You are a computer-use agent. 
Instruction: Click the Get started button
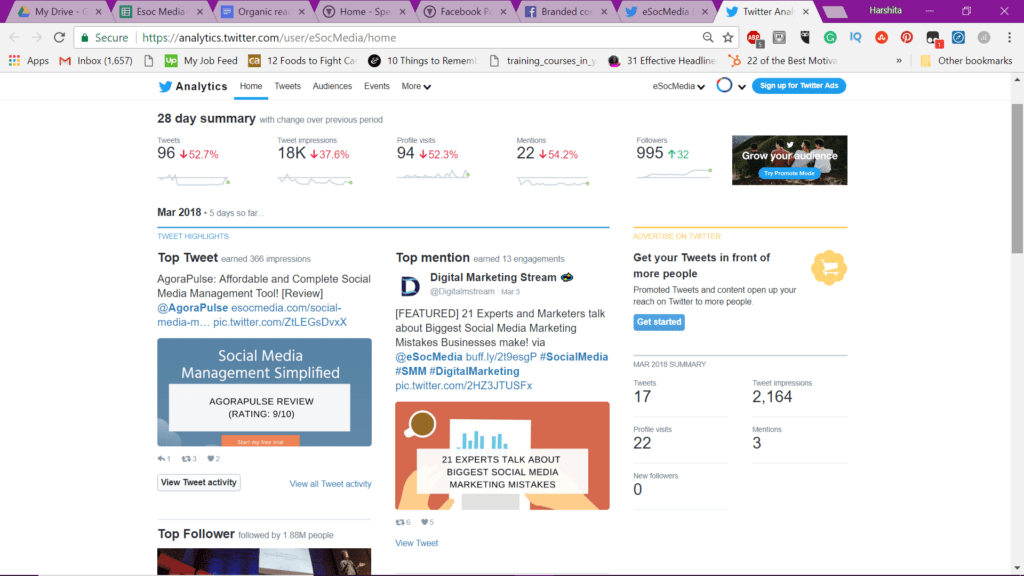[659, 322]
